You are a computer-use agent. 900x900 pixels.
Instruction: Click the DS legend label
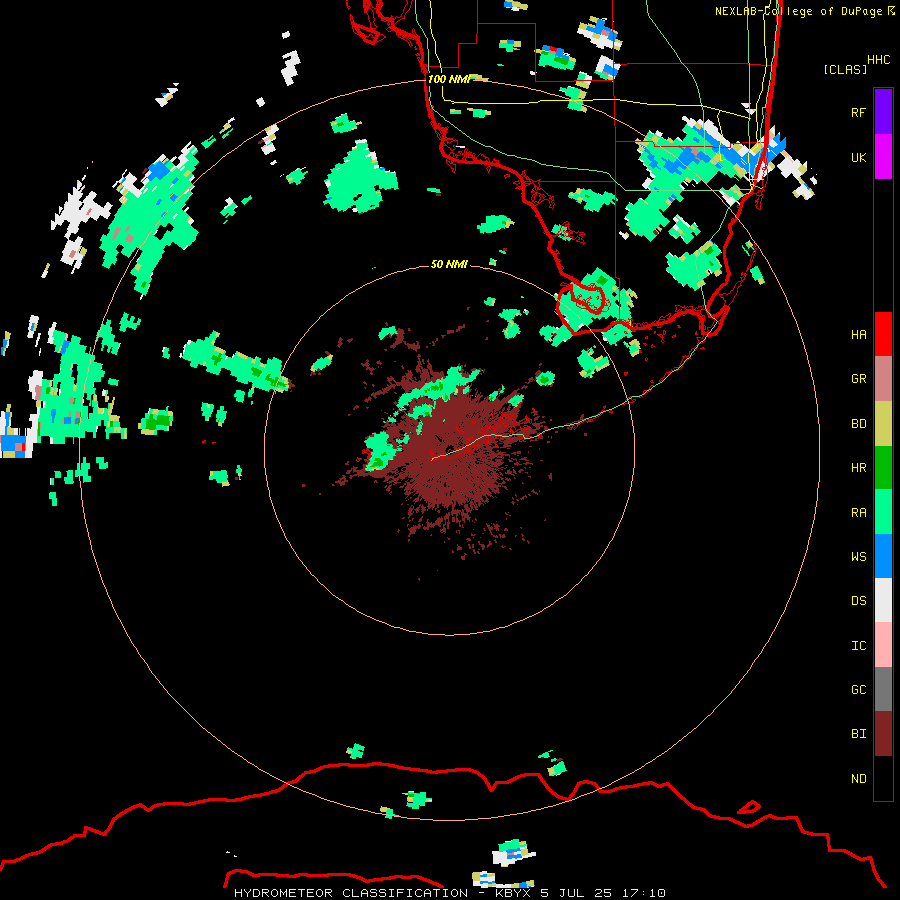point(858,600)
